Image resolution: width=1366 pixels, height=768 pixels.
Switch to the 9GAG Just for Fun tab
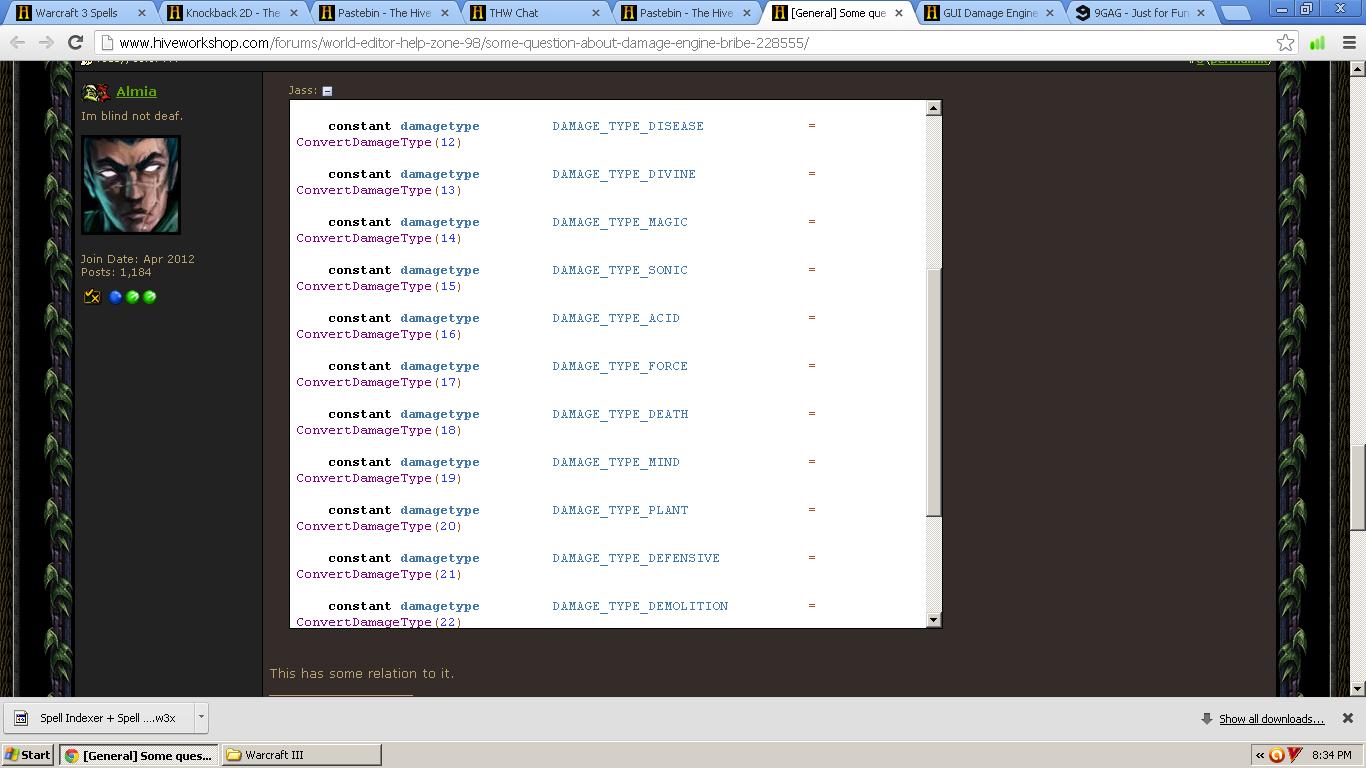click(x=1141, y=13)
